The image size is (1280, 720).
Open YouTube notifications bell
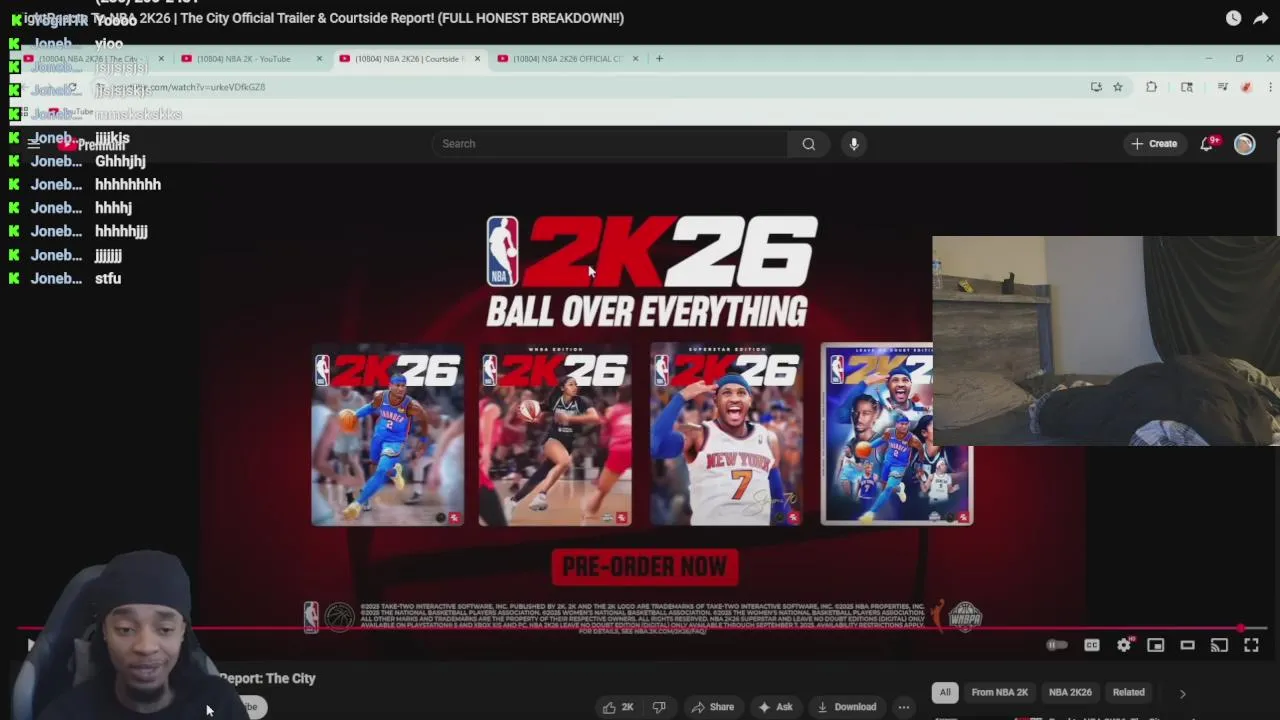click(1207, 144)
